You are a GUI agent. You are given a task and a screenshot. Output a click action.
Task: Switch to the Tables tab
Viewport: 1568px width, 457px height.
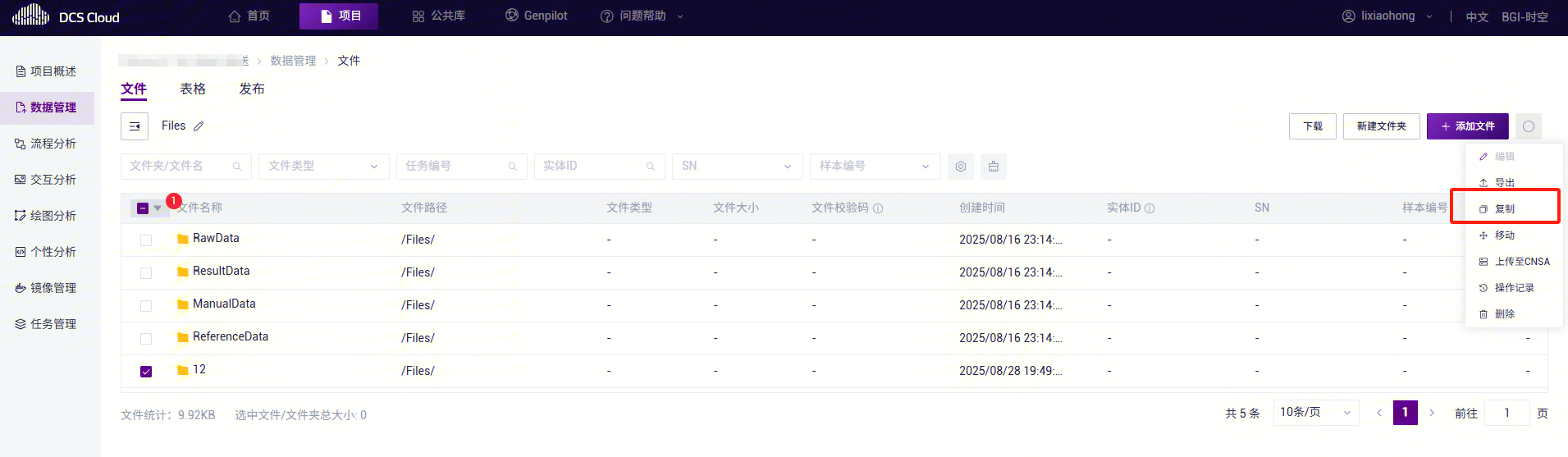tap(193, 89)
